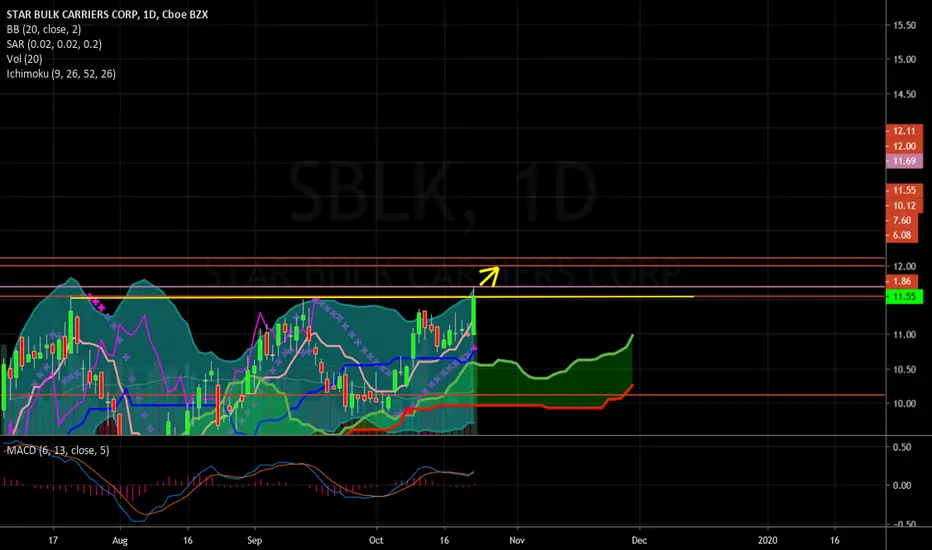The width and height of the screenshot is (932, 550).
Task: Click the Oct label on time axis
Action: (x=376, y=540)
